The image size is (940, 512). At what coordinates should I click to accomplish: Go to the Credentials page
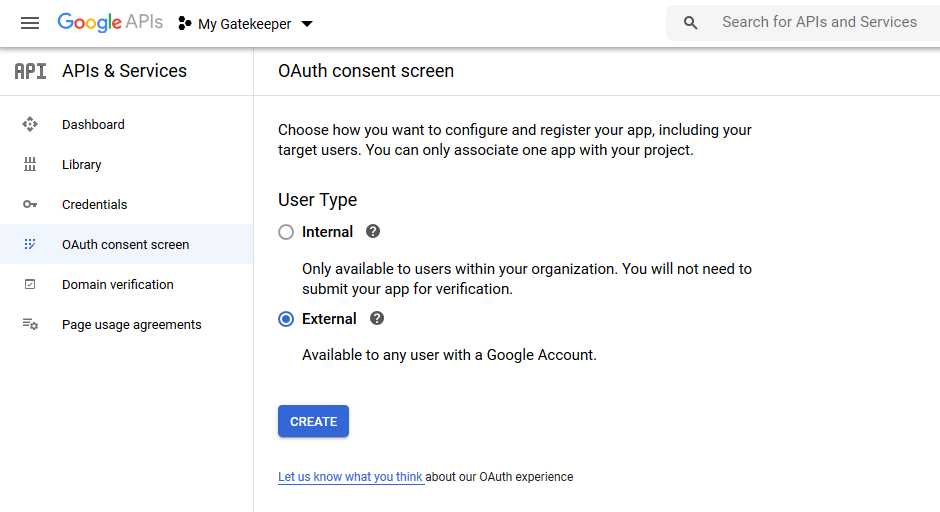(94, 205)
